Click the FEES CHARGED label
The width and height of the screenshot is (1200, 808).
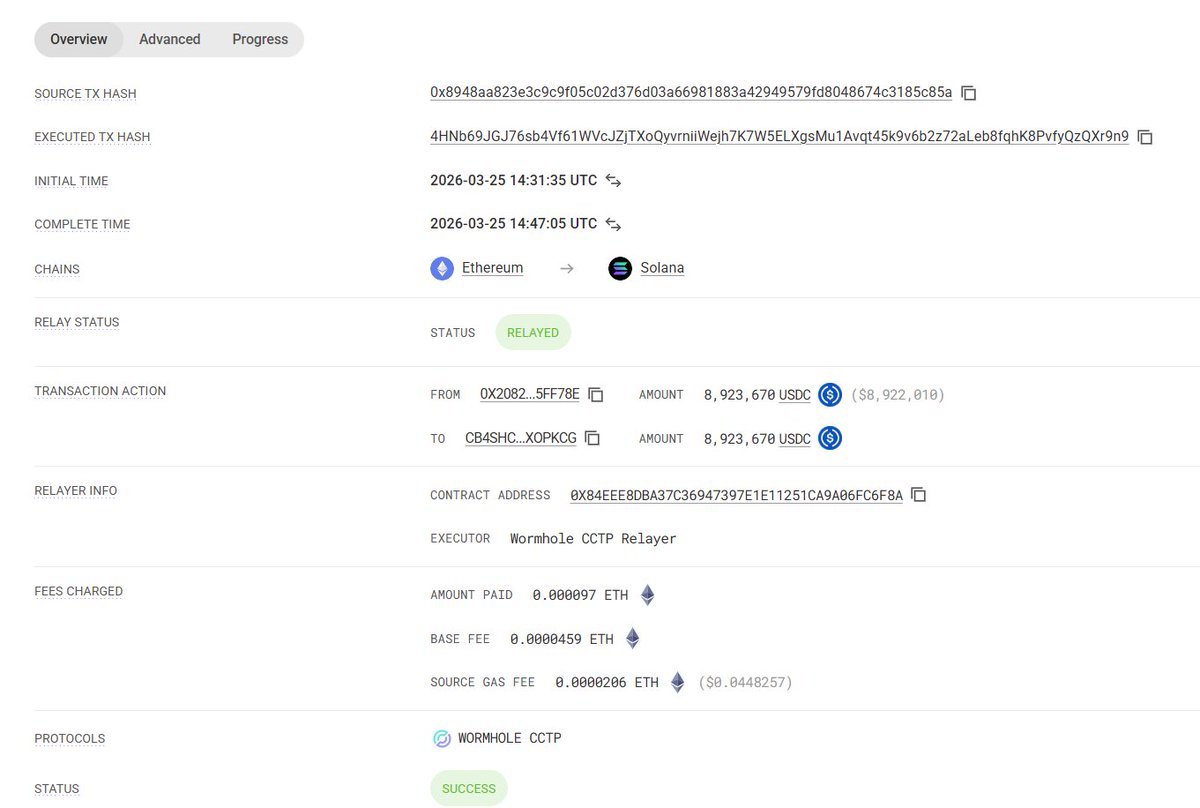pyautogui.click(x=79, y=591)
